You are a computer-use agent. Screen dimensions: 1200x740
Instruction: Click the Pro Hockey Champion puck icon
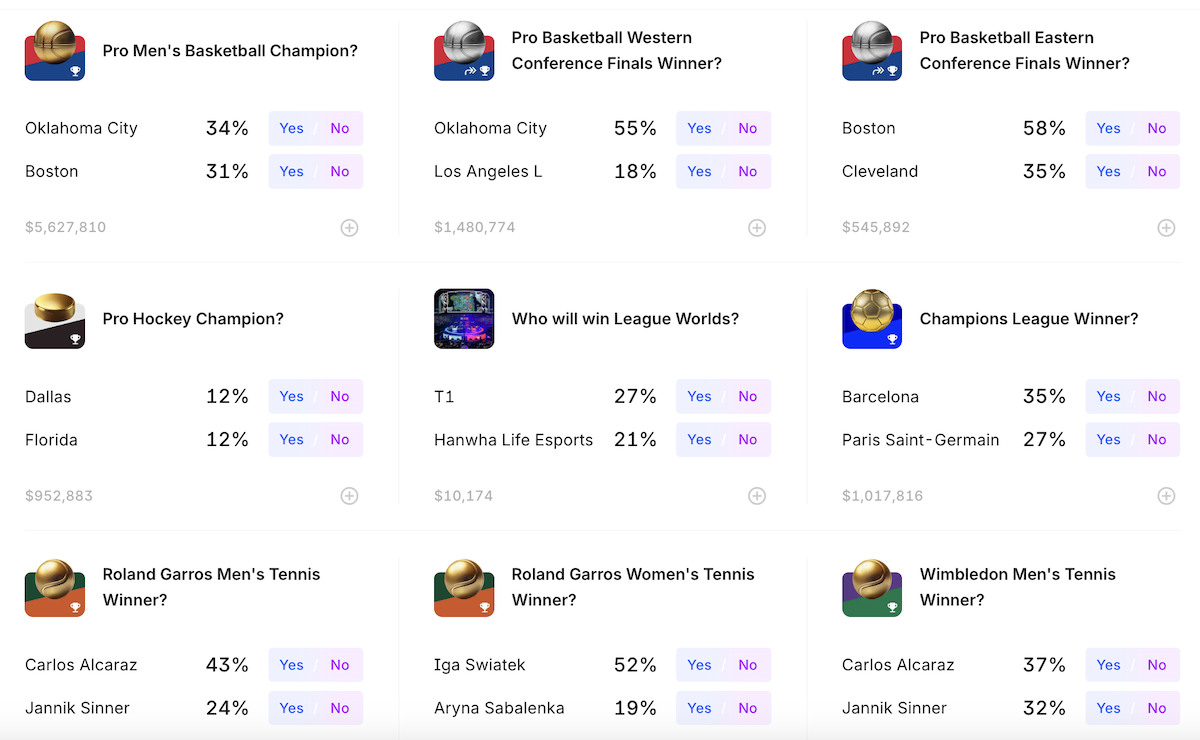55,319
